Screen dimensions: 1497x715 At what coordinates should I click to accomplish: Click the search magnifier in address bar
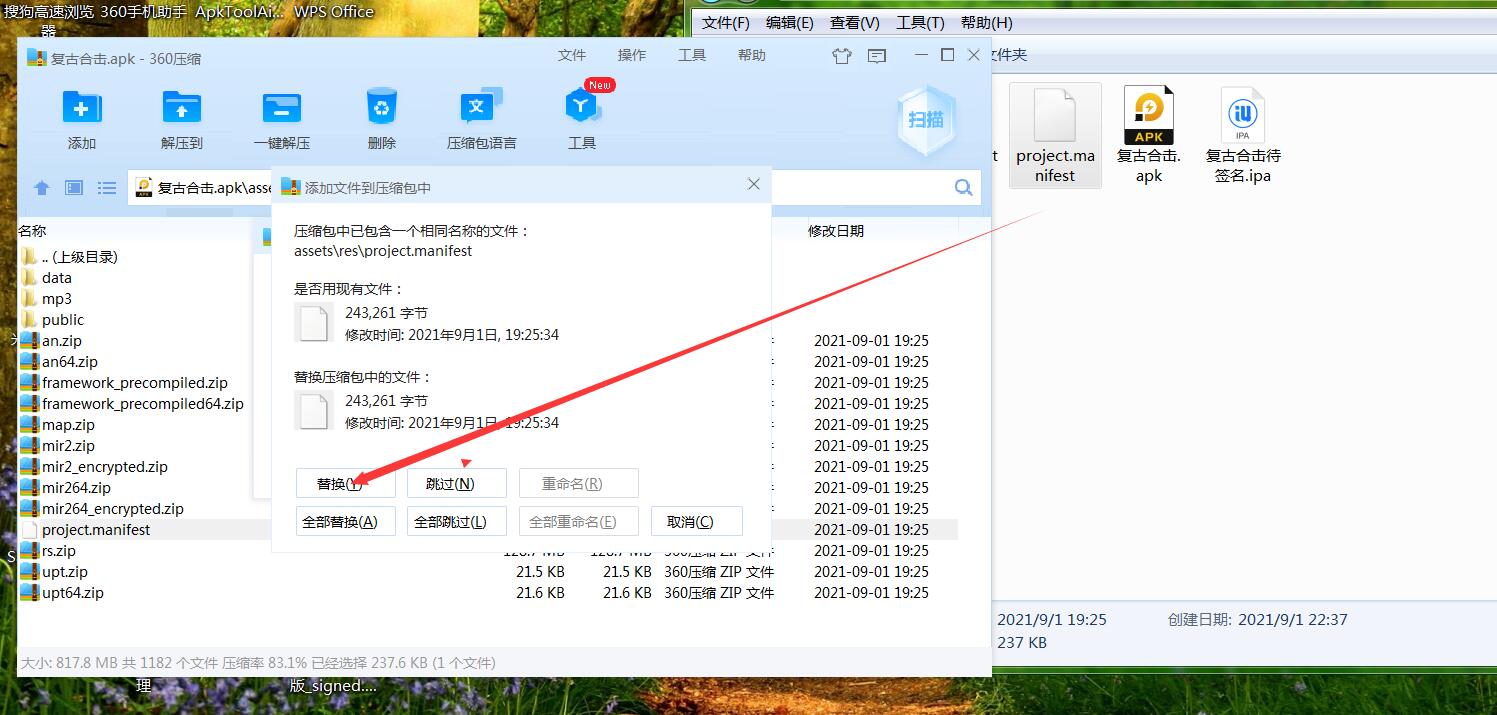pyautogui.click(x=963, y=188)
